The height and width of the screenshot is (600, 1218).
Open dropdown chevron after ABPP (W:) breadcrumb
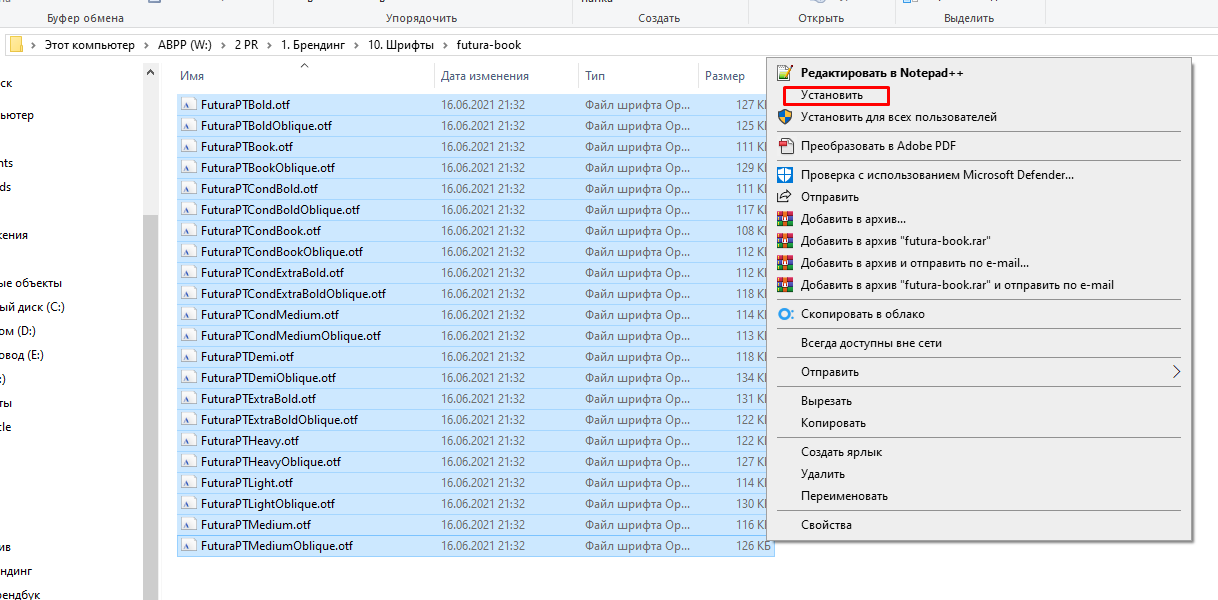click(x=222, y=45)
